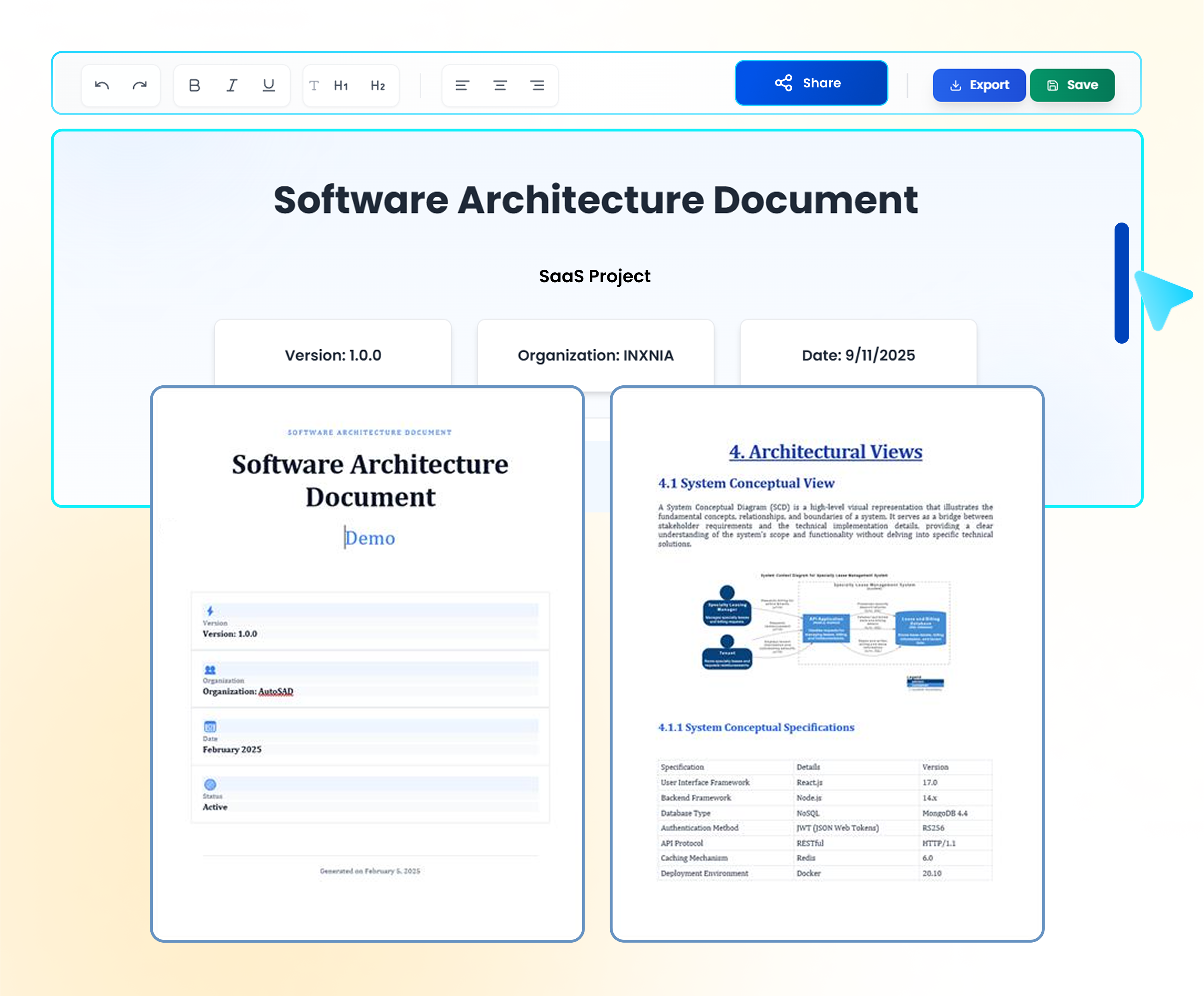Center align the text
Viewport: 1204px width, 996px height.
point(500,85)
